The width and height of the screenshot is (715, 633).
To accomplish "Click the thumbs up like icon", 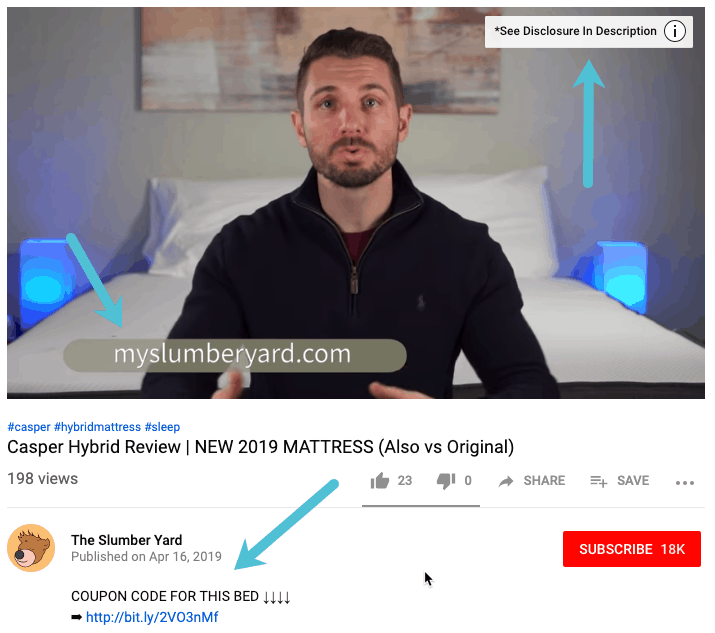I will tap(379, 481).
